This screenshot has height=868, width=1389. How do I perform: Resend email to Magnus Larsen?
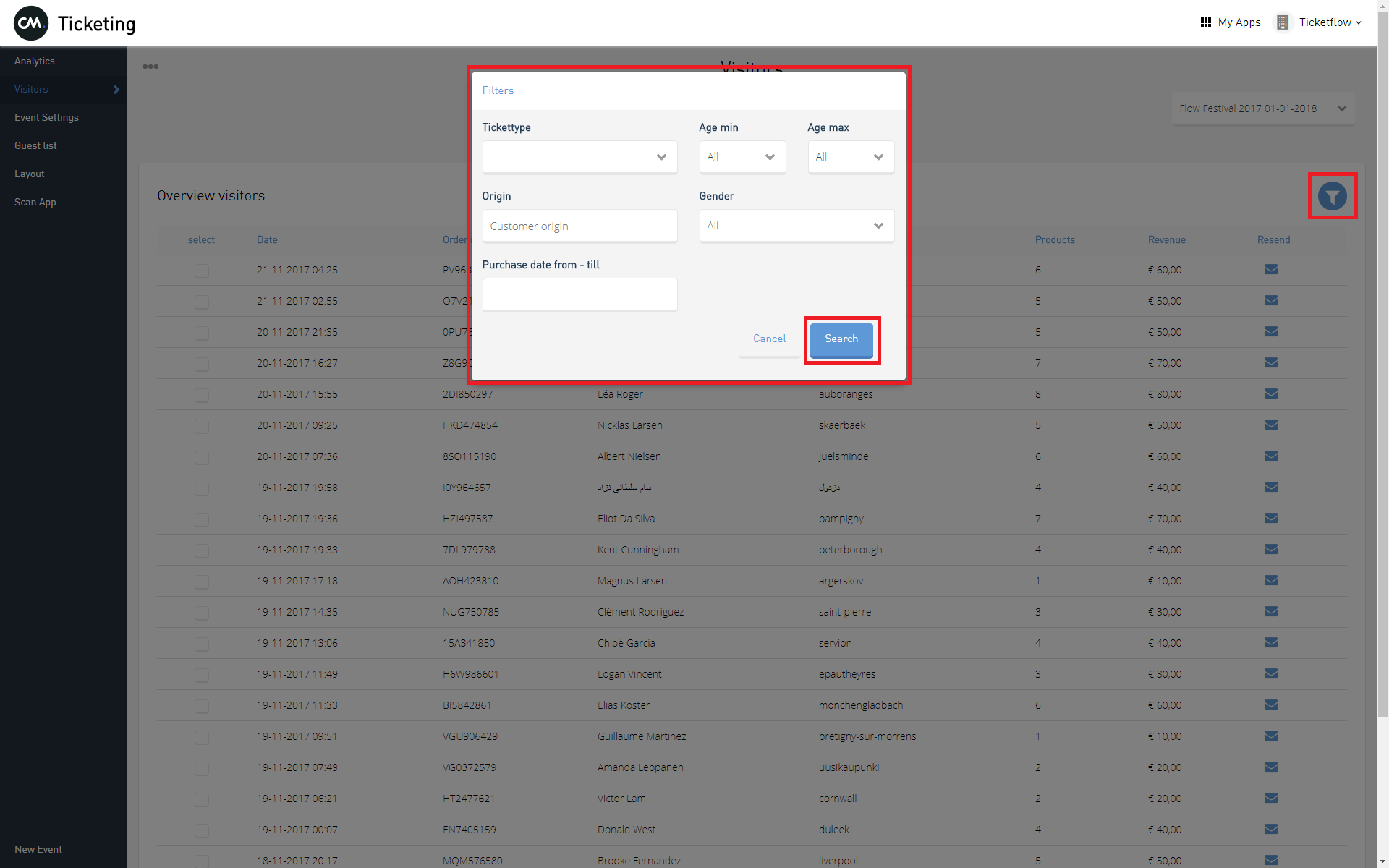[x=1271, y=580]
